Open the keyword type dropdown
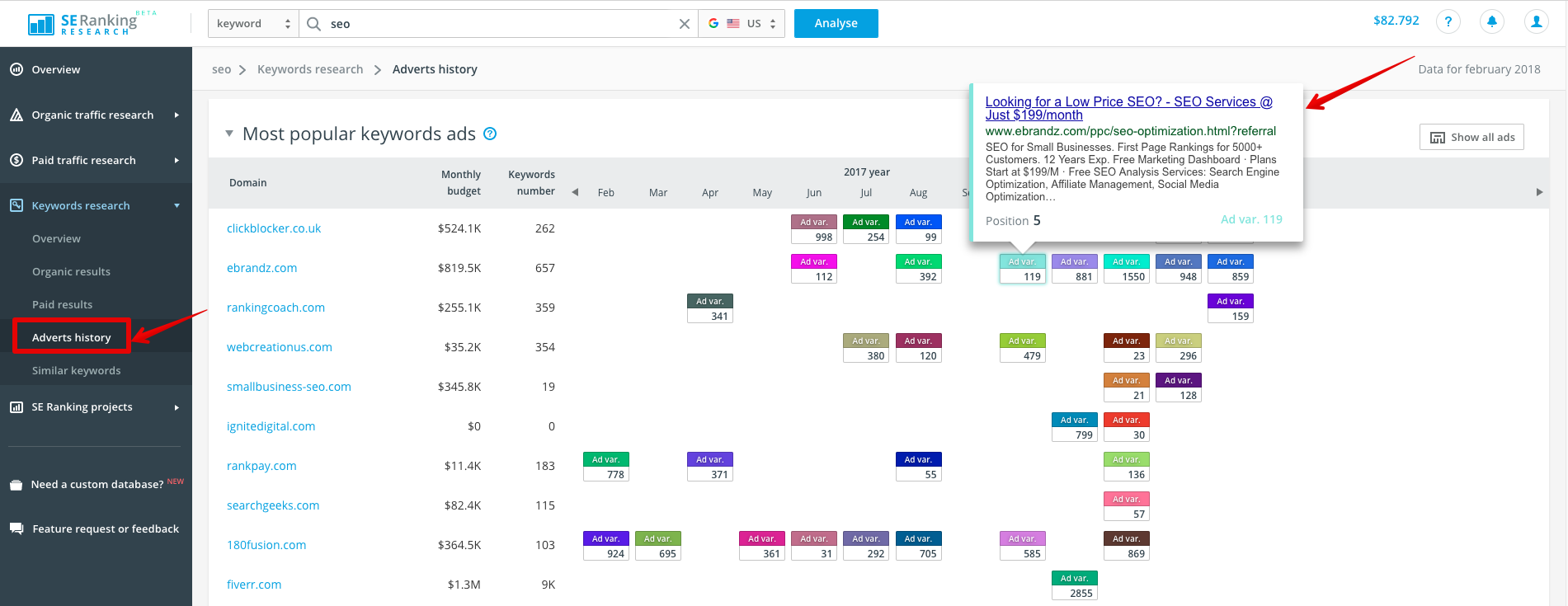The height and width of the screenshot is (606, 1568). (253, 24)
